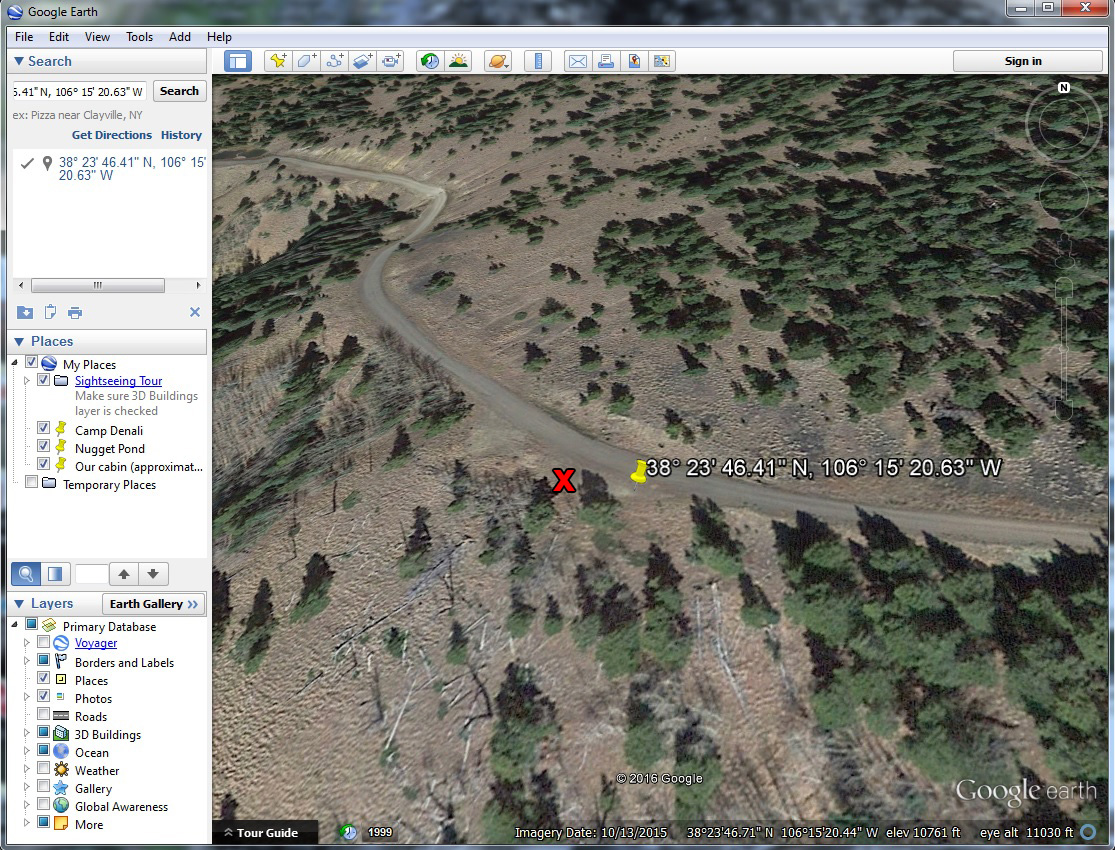Open Get Directions link
This screenshot has height=850, width=1115.
pos(112,135)
